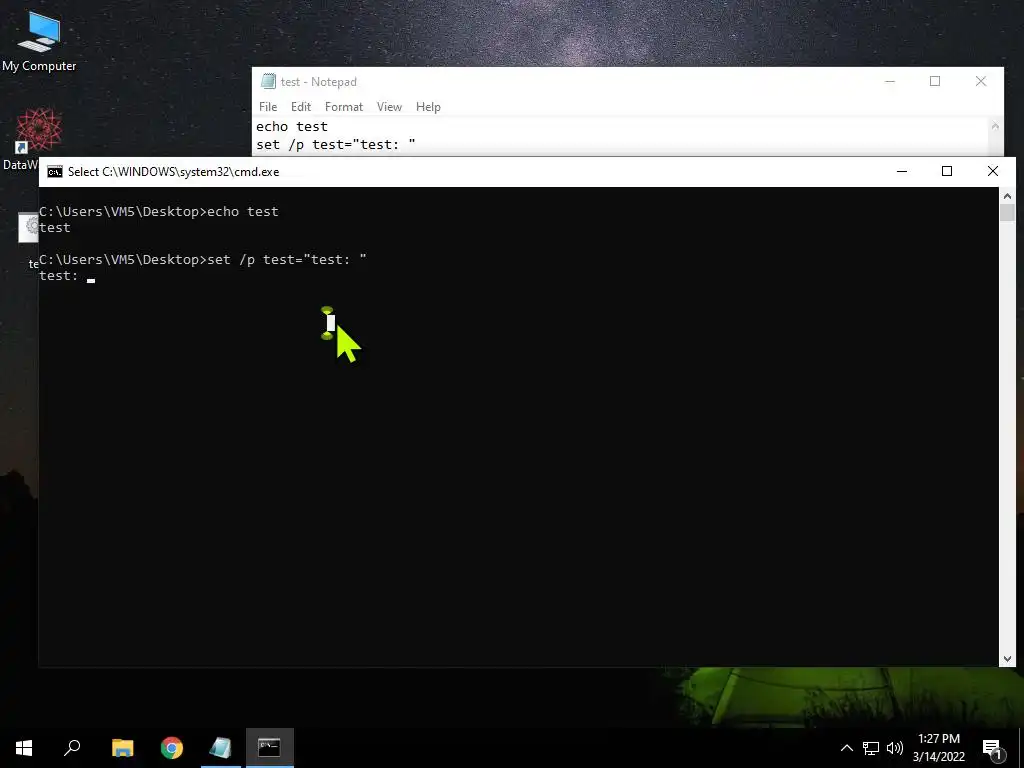Open Notepad Help menu

point(428,106)
